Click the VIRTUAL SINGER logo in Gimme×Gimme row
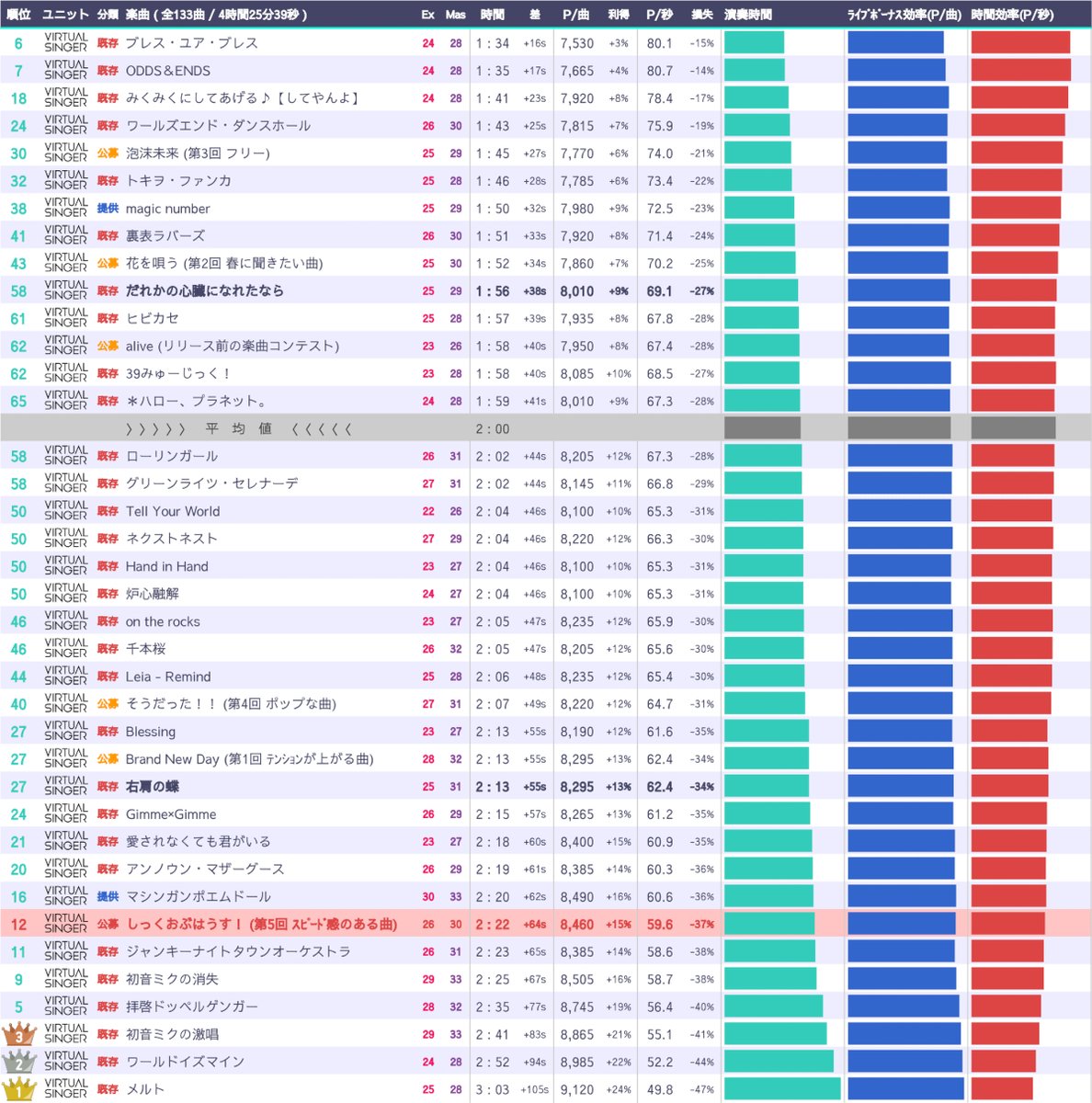The height and width of the screenshot is (1103, 1092). [x=66, y=814]
